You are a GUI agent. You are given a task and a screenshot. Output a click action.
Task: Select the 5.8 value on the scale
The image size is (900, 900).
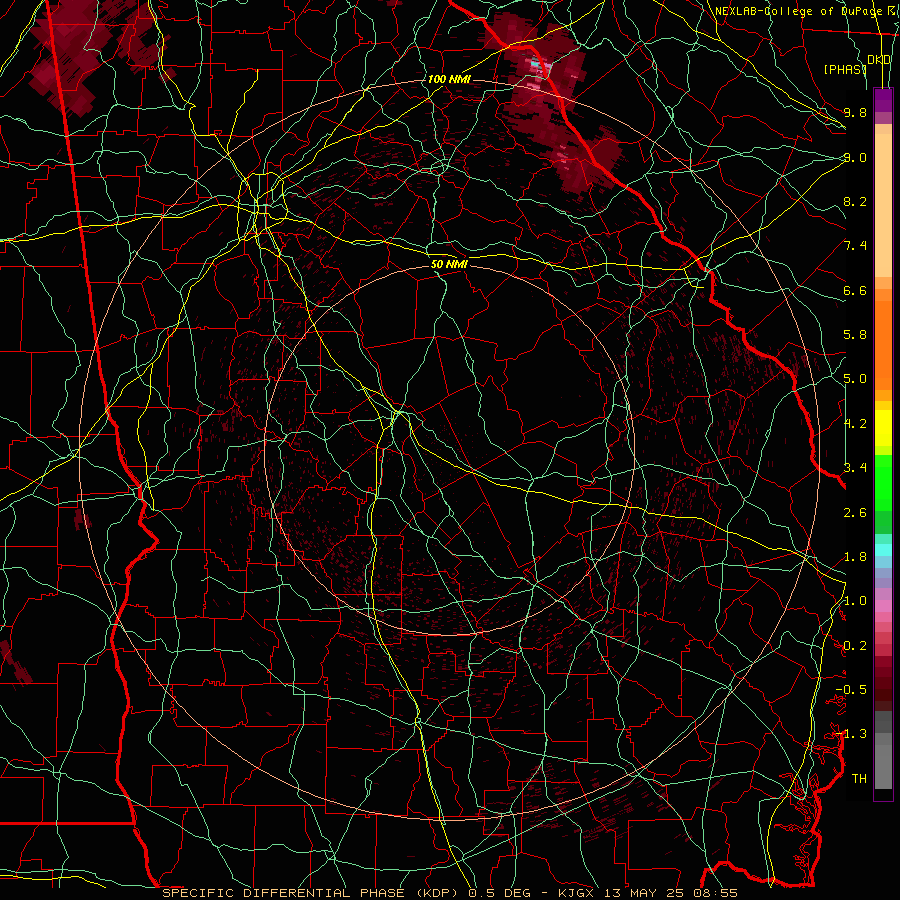pos(855,335)
